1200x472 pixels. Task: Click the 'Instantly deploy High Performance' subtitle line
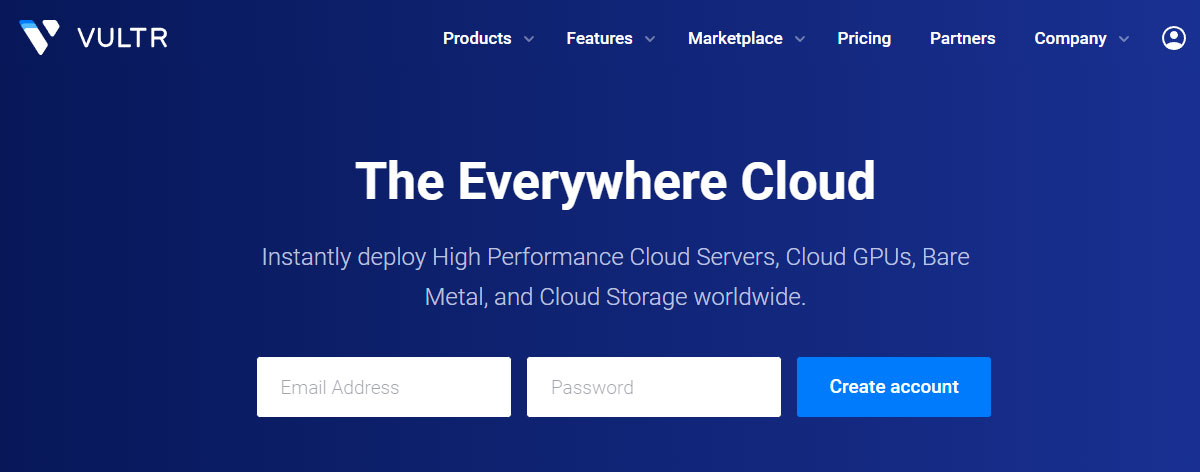point(615,257)
